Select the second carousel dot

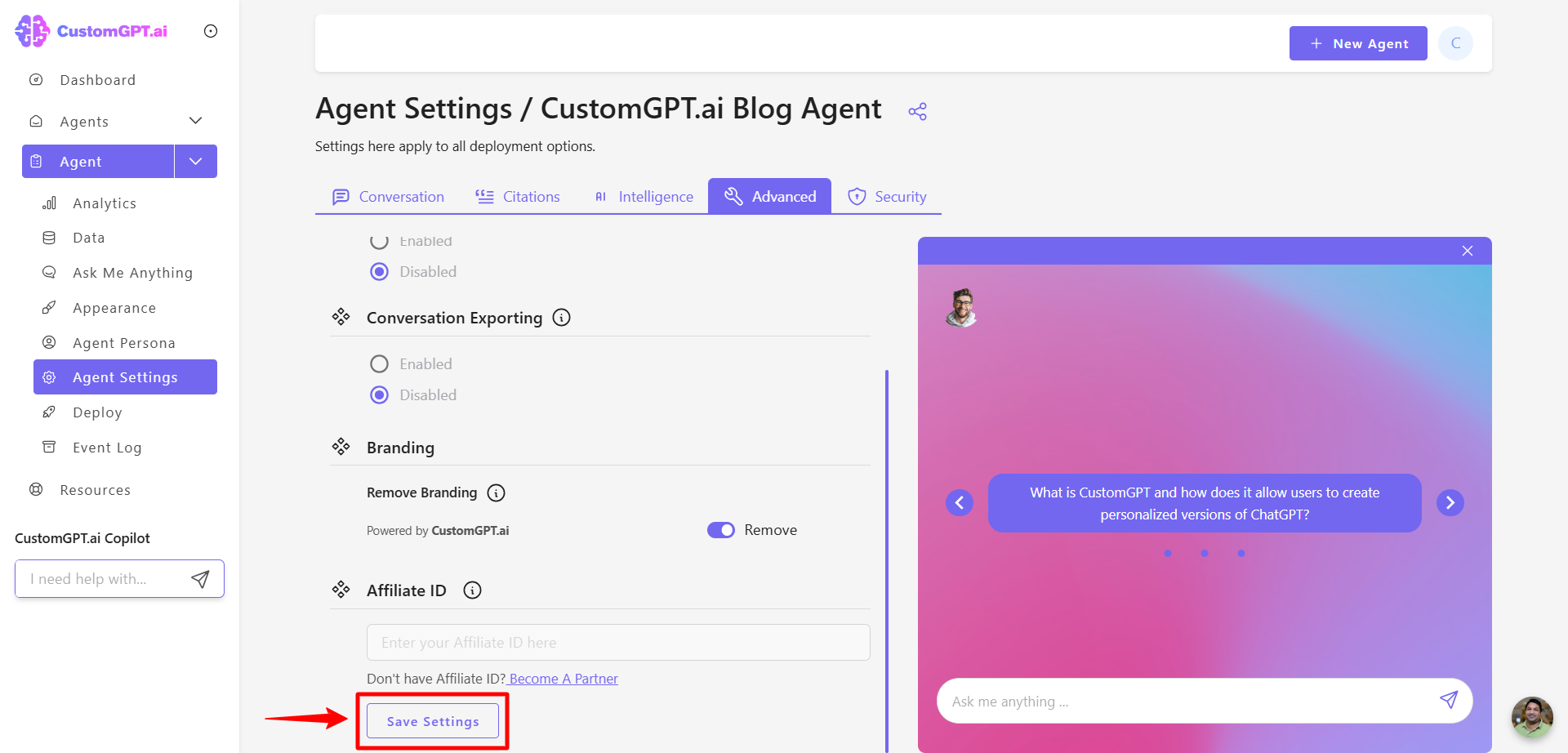pyautogui.click(x=1205, y=554)
